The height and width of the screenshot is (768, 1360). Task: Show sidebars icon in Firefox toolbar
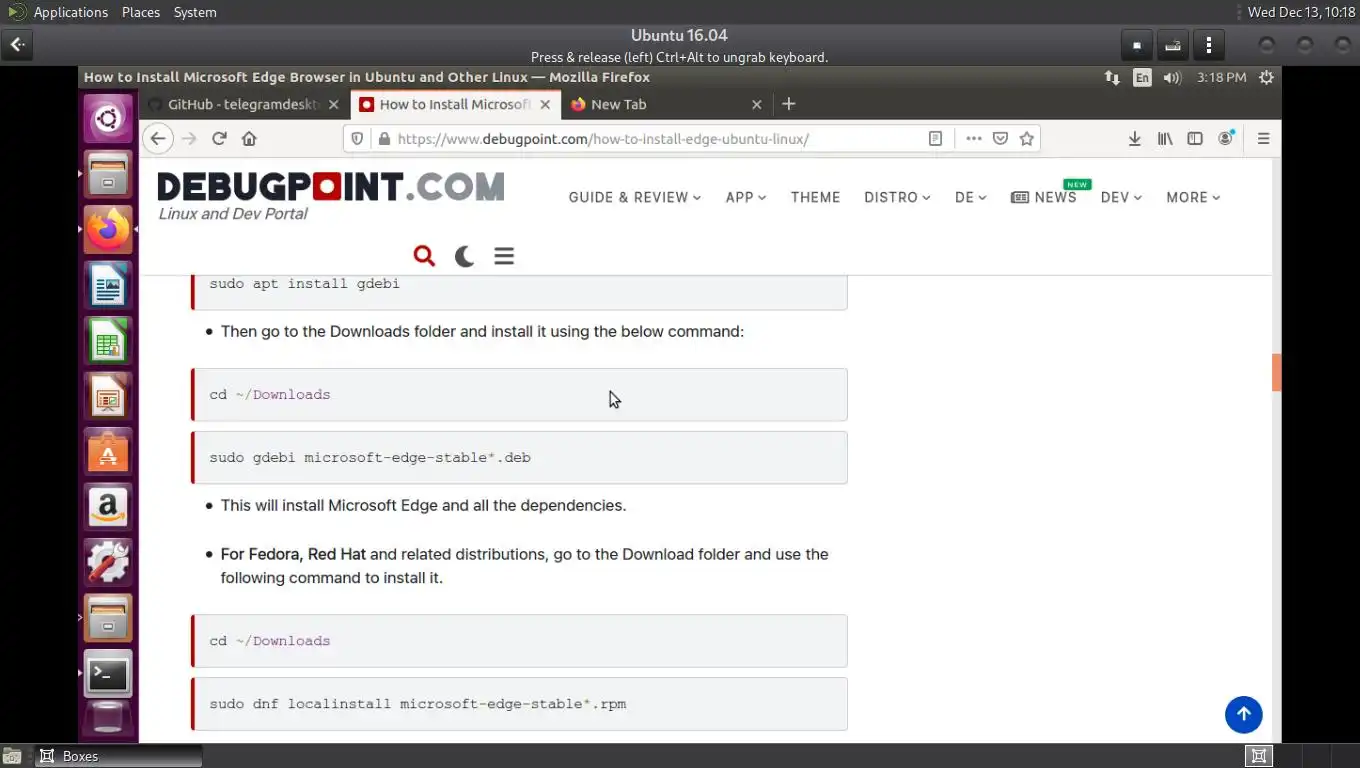[1194, 139]
